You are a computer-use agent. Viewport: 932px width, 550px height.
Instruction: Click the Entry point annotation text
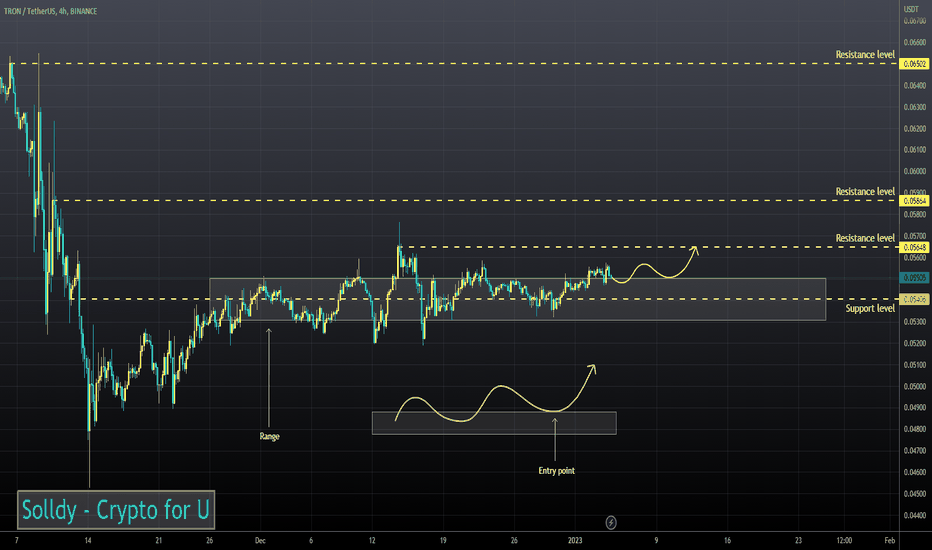coord(556,471)
